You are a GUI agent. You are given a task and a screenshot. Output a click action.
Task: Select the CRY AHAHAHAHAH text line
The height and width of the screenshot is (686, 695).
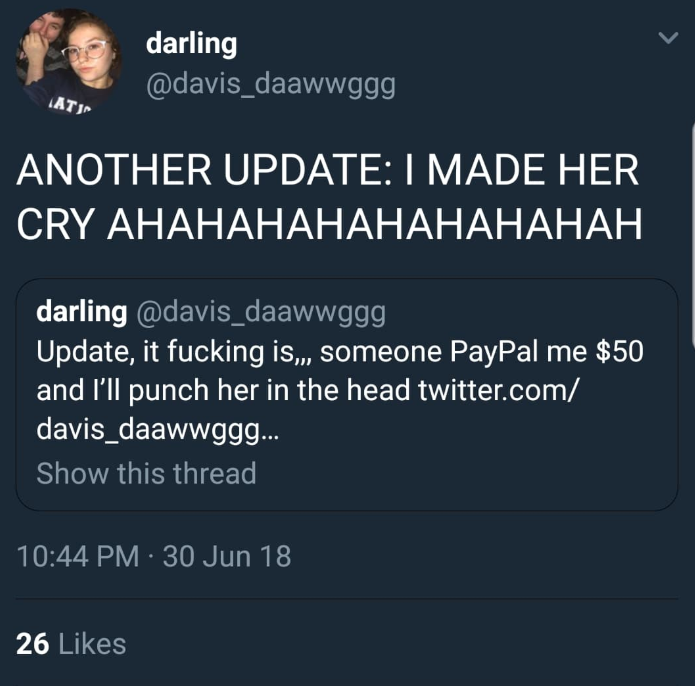click(329, 224)
